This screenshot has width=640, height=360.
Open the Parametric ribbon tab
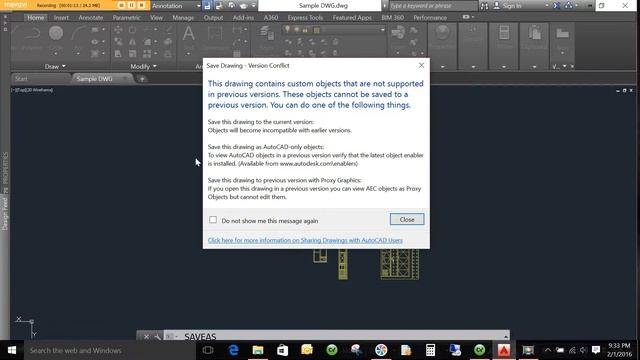coord(126,18)
